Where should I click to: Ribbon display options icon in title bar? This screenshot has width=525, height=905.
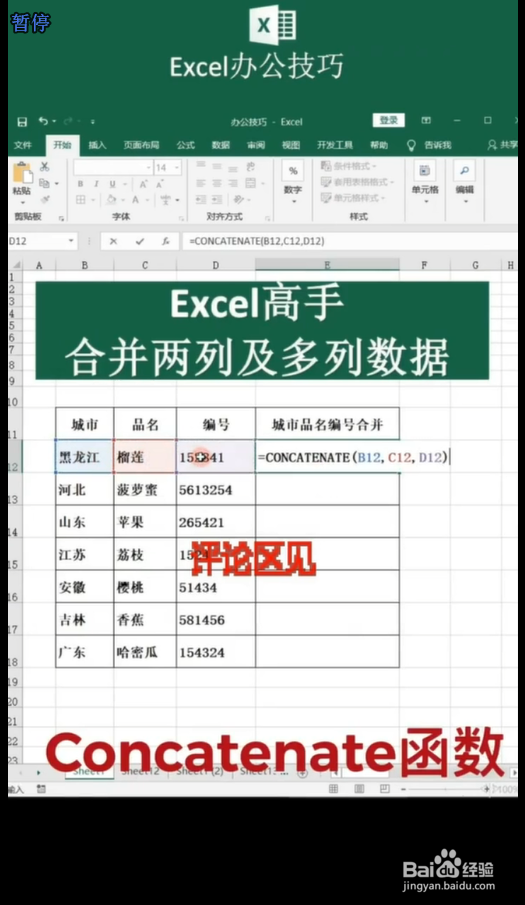click(426, 120)
